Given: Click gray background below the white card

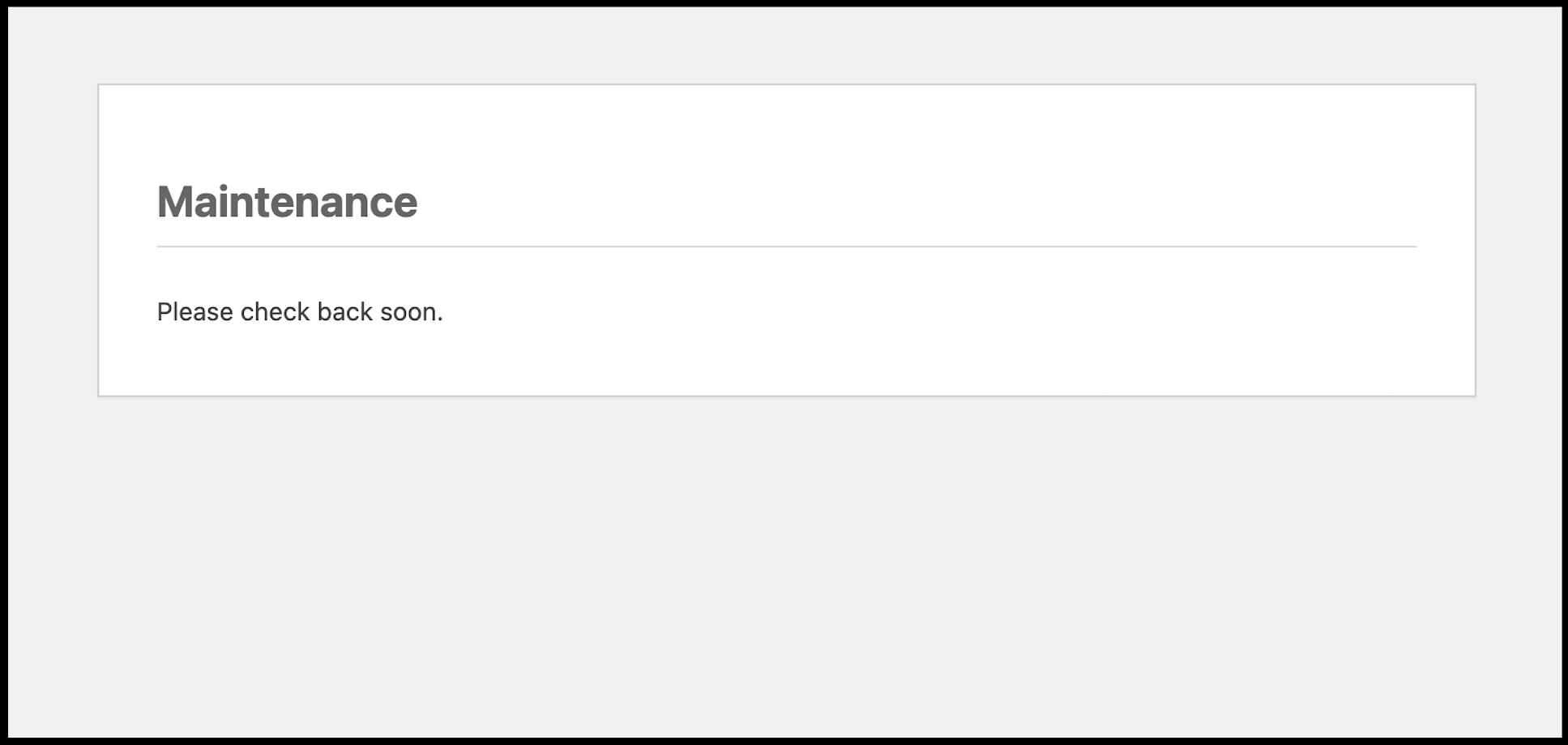Looking at the screenshot, I should click(786, 567).
